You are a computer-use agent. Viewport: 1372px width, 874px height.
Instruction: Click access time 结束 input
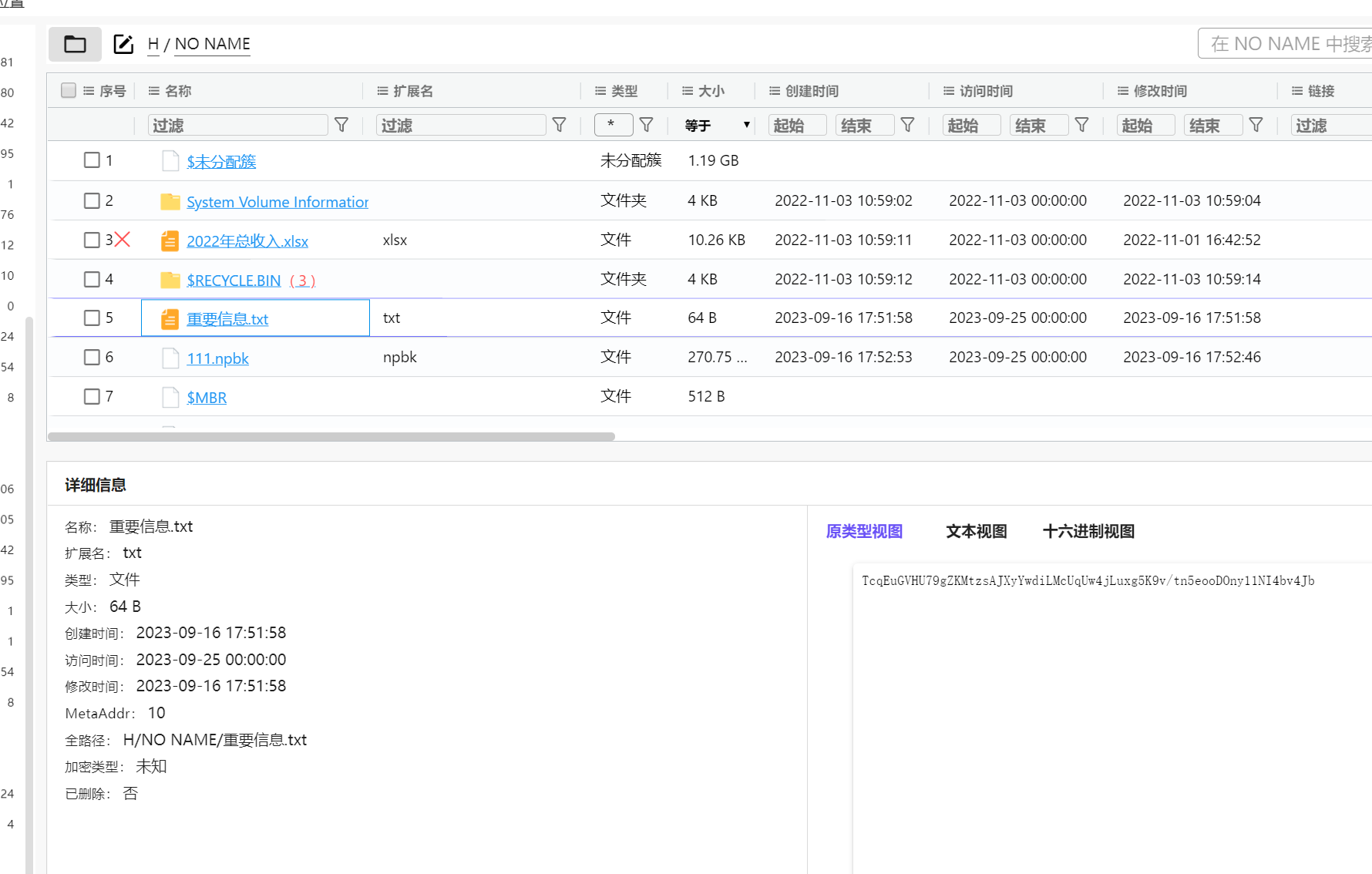[x=1039, y=125]
